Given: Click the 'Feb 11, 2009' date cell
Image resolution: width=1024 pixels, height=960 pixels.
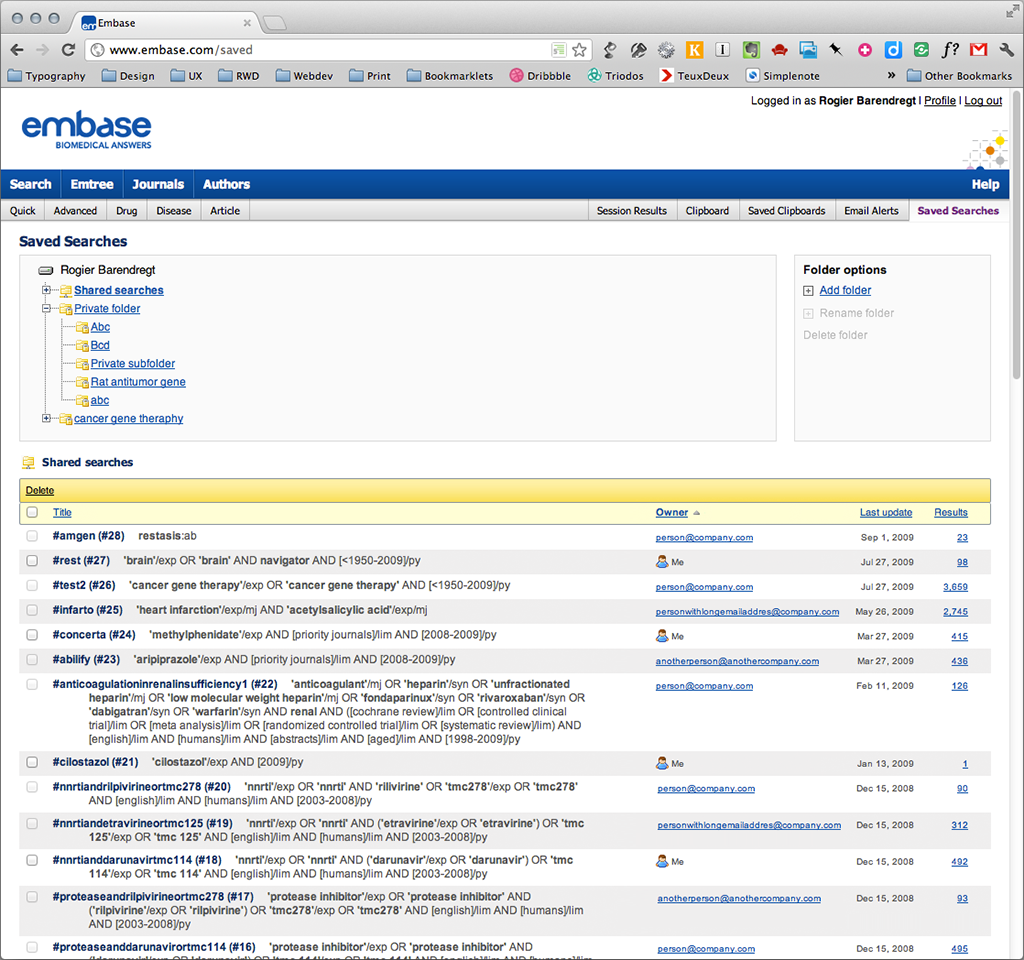Looking at the screenshot, I should click(885, 686).
